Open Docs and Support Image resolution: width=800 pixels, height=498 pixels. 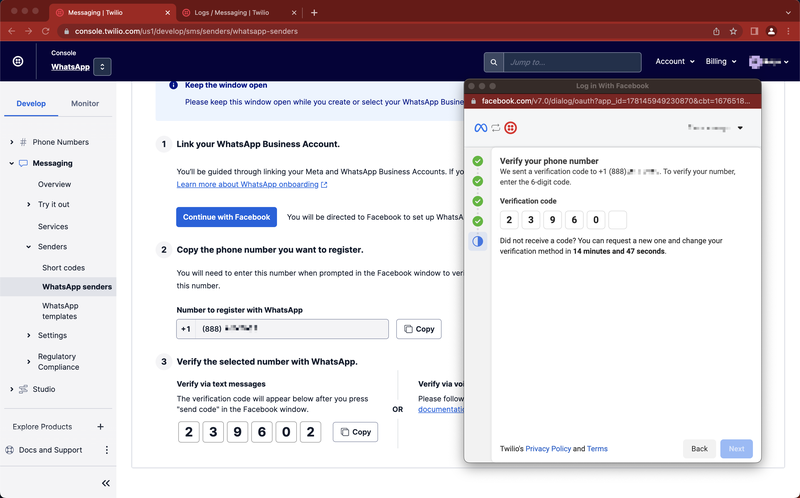(x=51, y=450)
